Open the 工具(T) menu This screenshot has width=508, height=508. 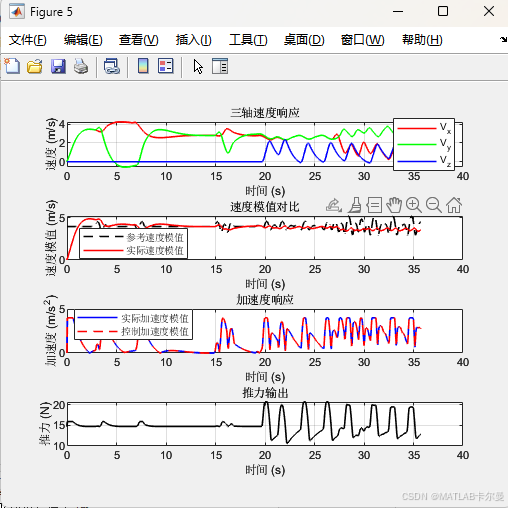[248, 40]
